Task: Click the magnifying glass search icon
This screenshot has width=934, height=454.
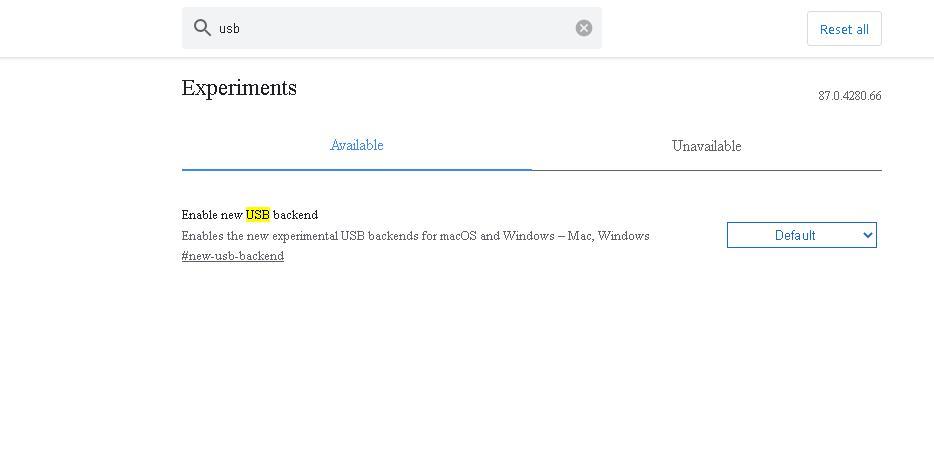Action: 203,27
